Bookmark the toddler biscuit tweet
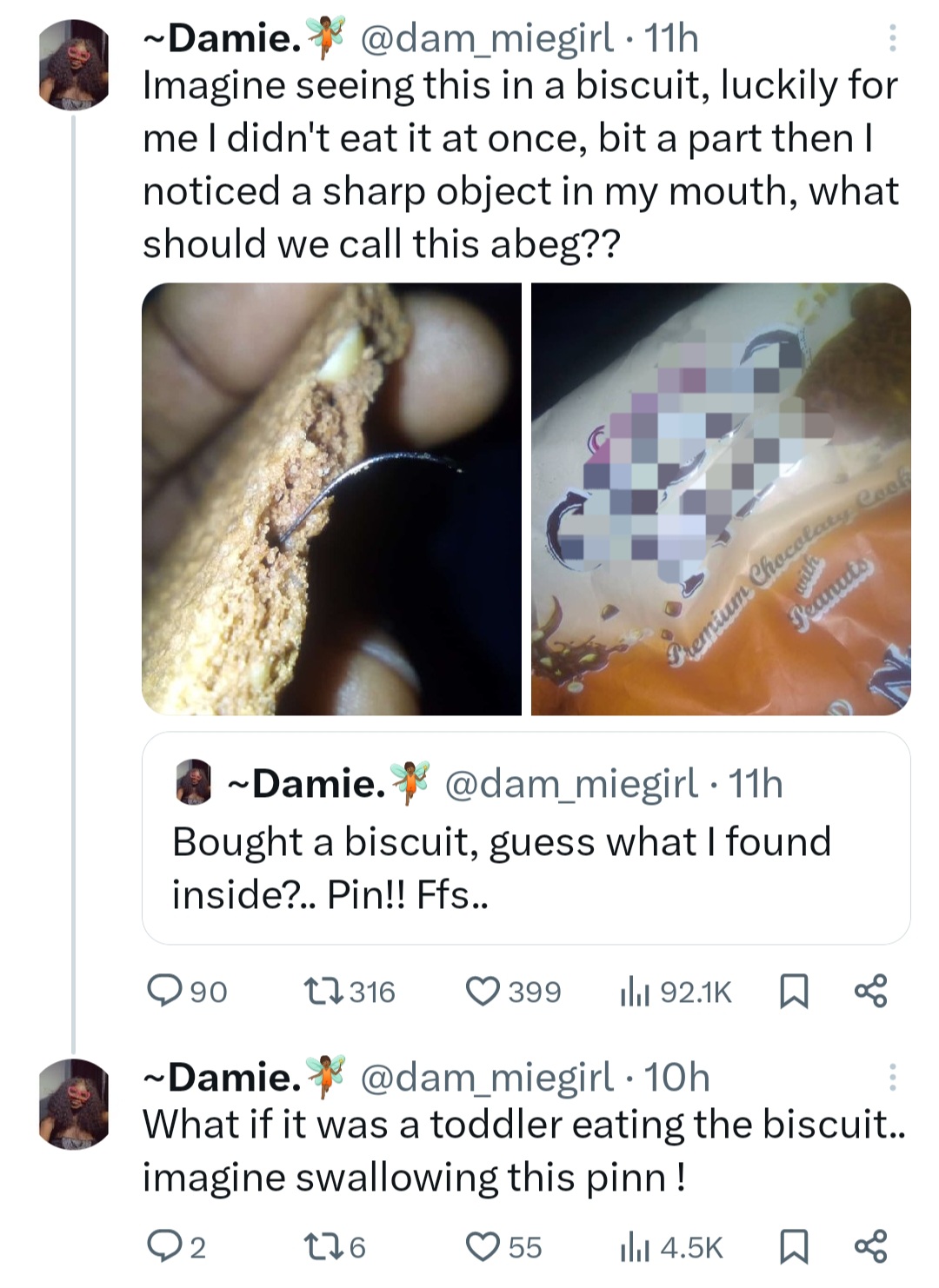 pos(794,1248)
